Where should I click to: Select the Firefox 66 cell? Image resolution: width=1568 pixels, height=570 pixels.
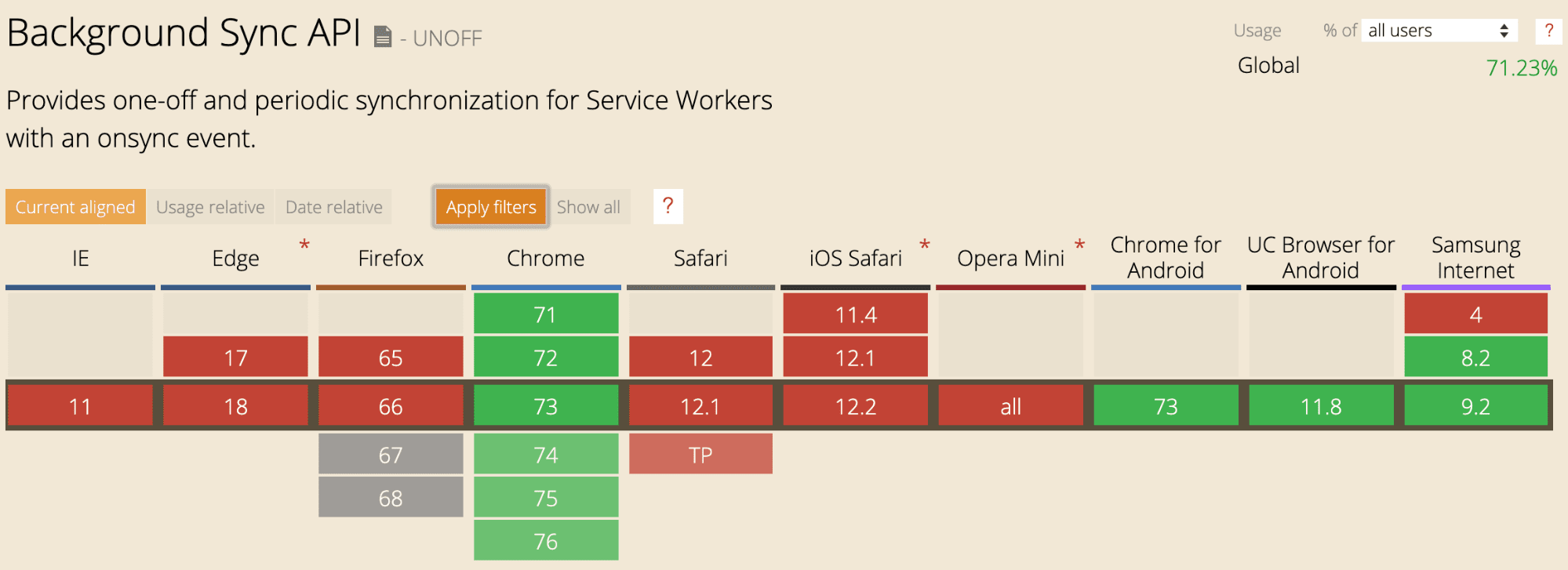click(x=391, y=406)
